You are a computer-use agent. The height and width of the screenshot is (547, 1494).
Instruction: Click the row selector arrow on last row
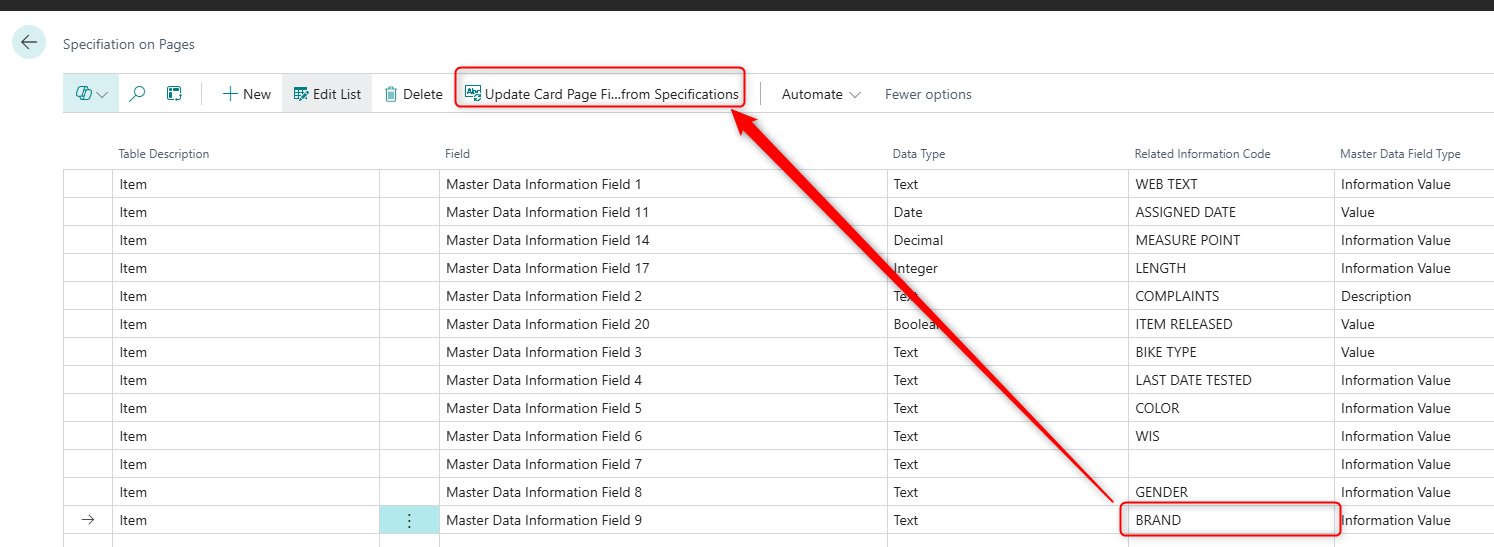(87, 520)
